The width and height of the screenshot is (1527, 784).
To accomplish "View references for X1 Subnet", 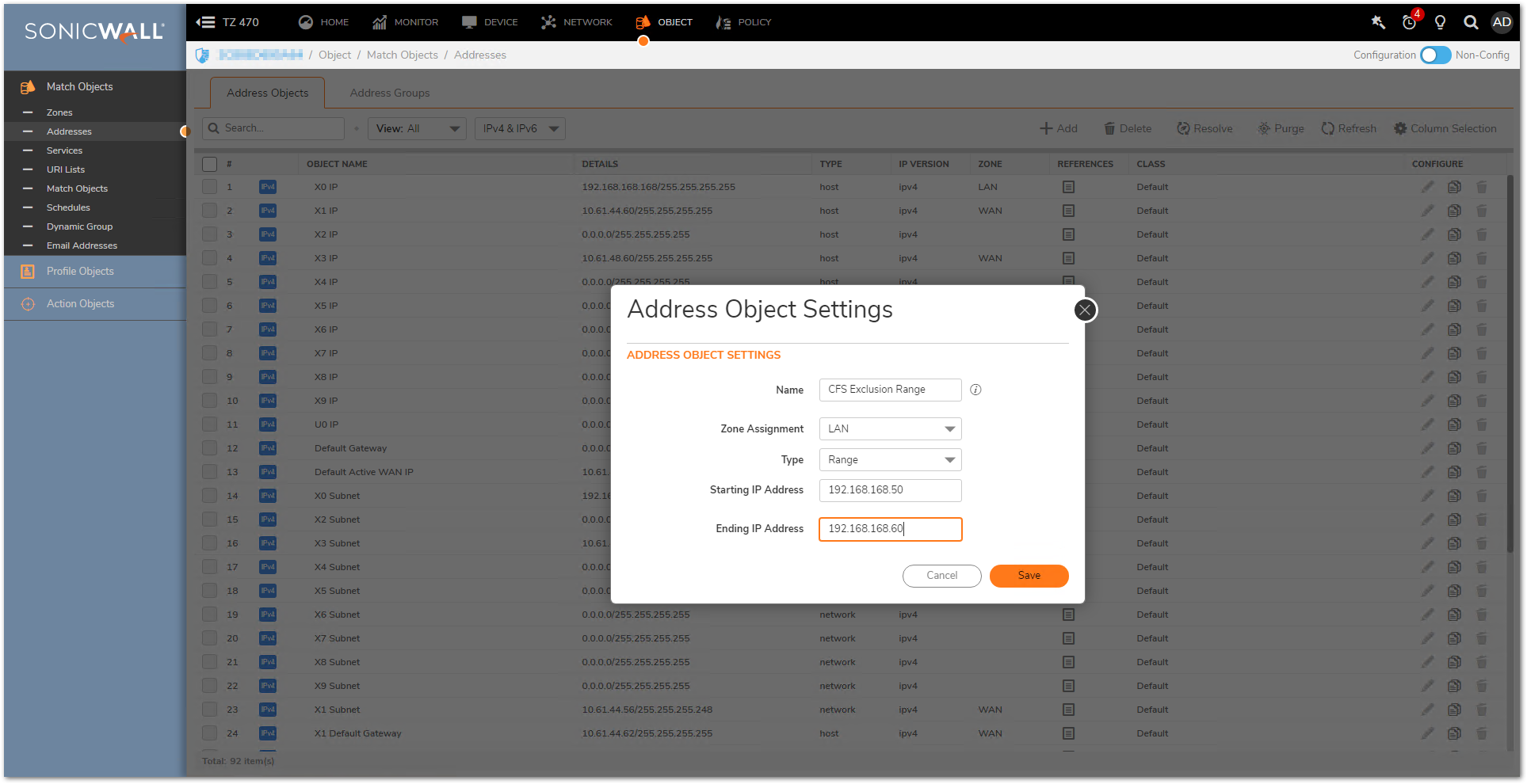I will click(1068, 710).
